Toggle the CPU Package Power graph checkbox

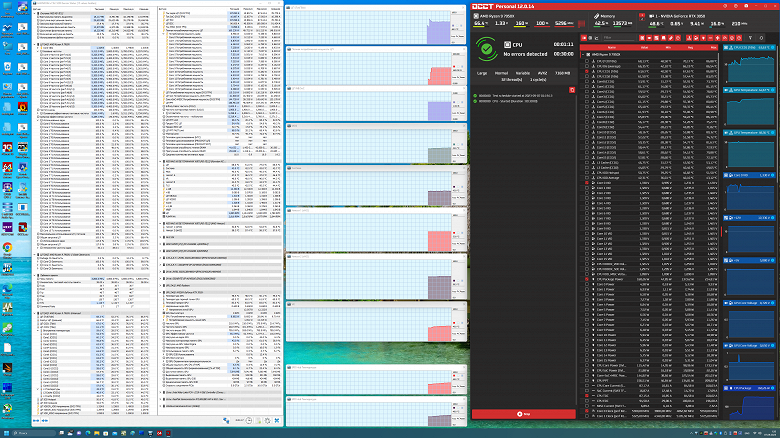click(x=586, y=279)
